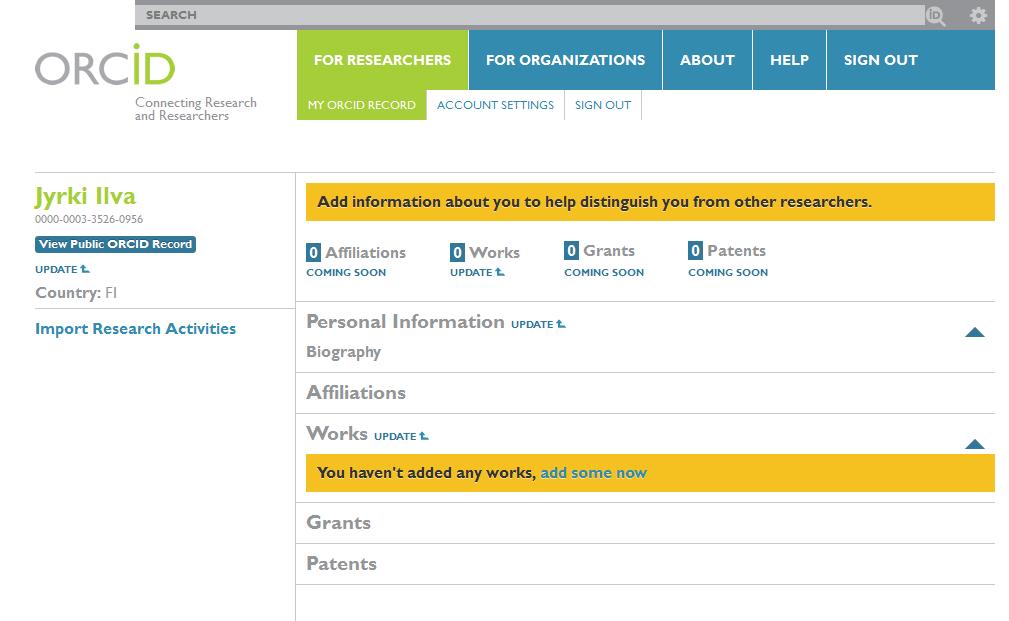Click the Works section heading
The image size is (1009, 621).
click(x=337, y=434)
